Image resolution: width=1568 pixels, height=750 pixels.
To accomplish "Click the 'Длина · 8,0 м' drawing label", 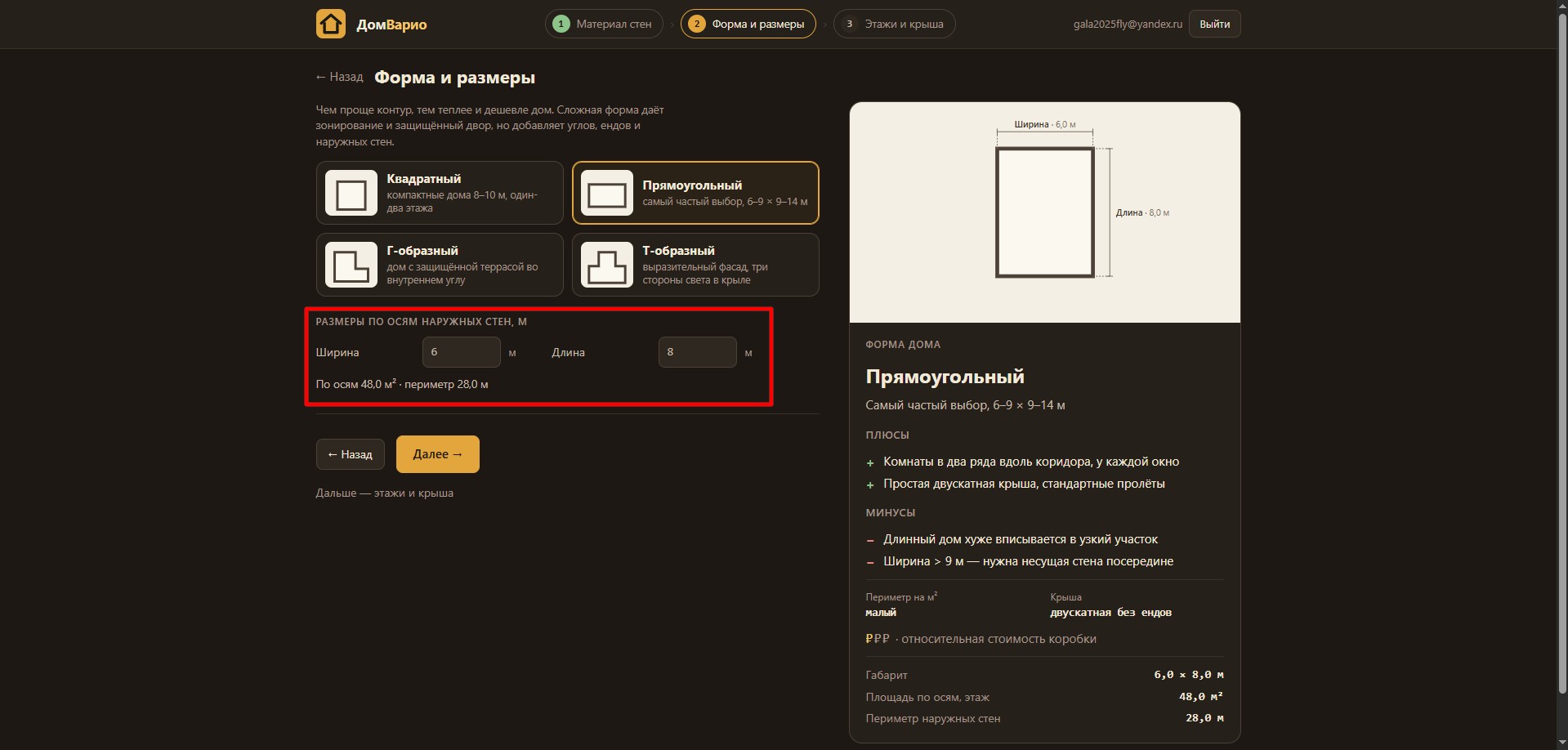I will click(x=1142, y=212).
